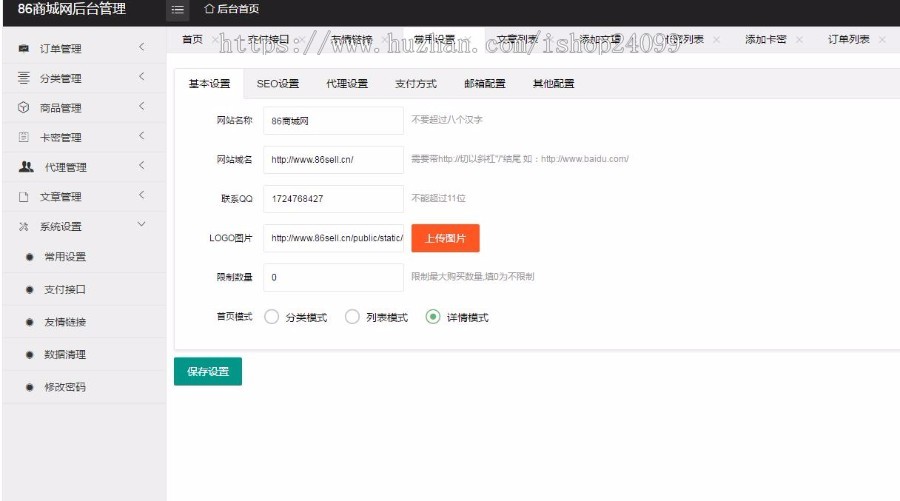Click the 上传图片 upload button

[445, 238]
